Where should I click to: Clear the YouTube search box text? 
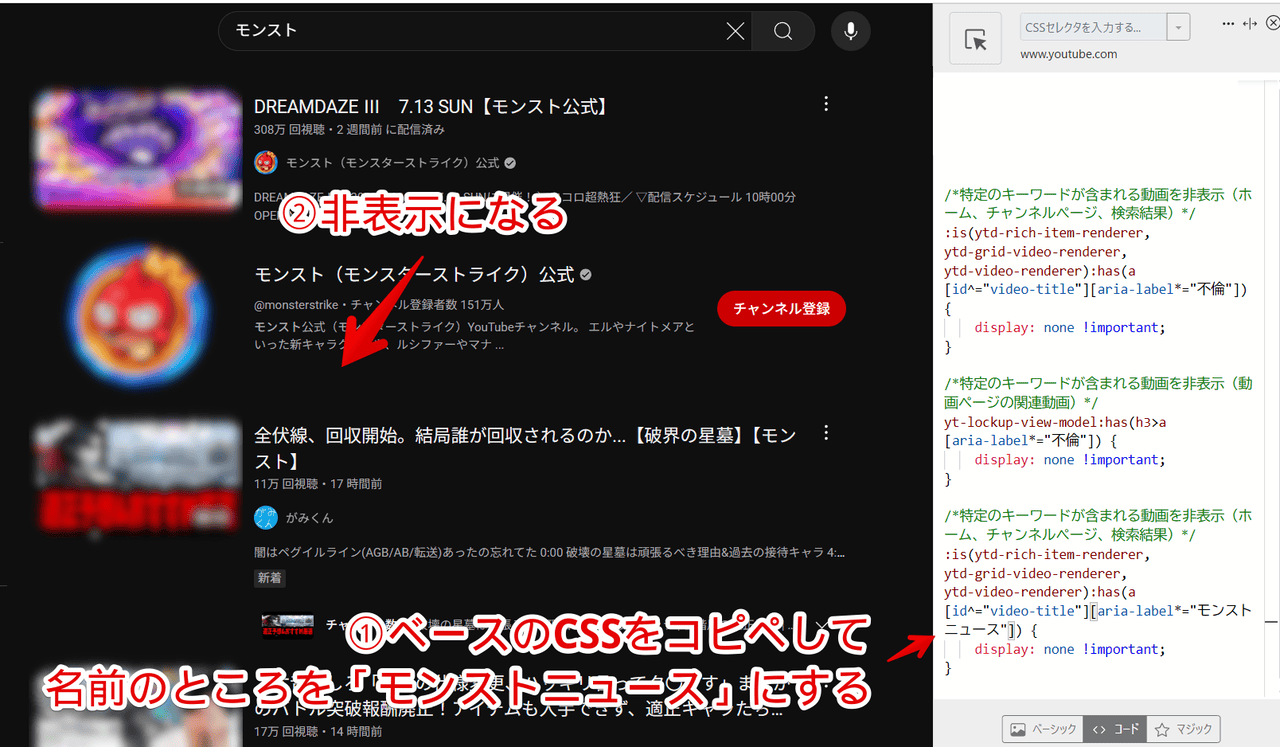(735, 31)
